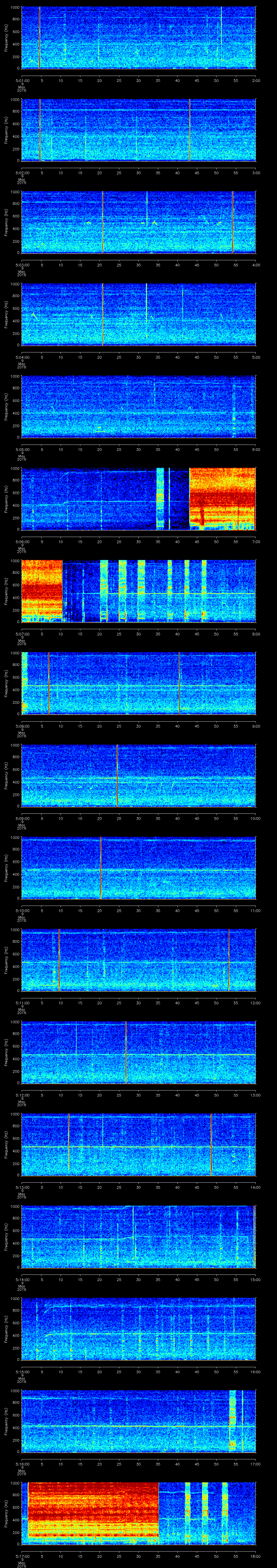Click the 5:13:00 start time label
277x1568 pixels.
pos(22,1187)
